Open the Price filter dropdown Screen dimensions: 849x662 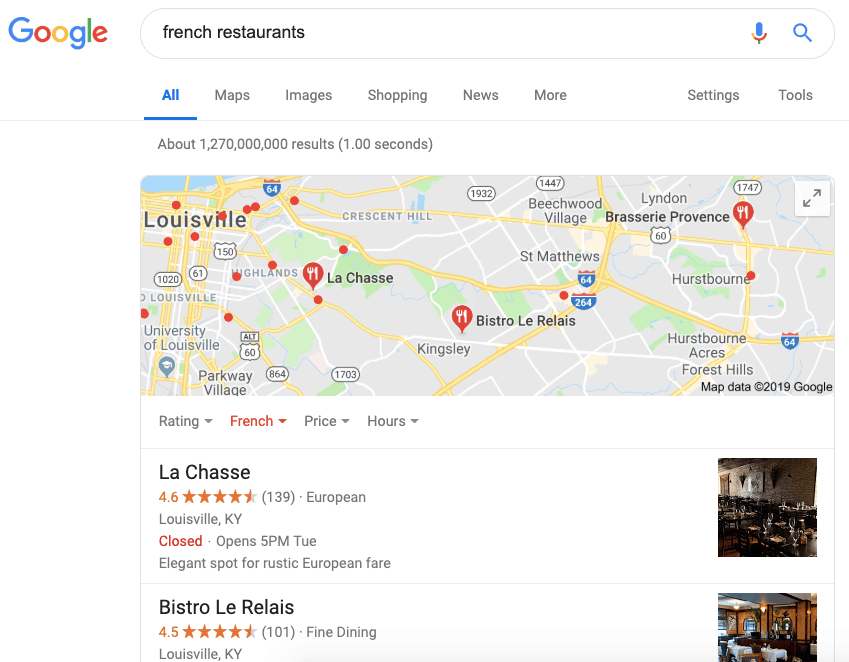pos(326,421)
